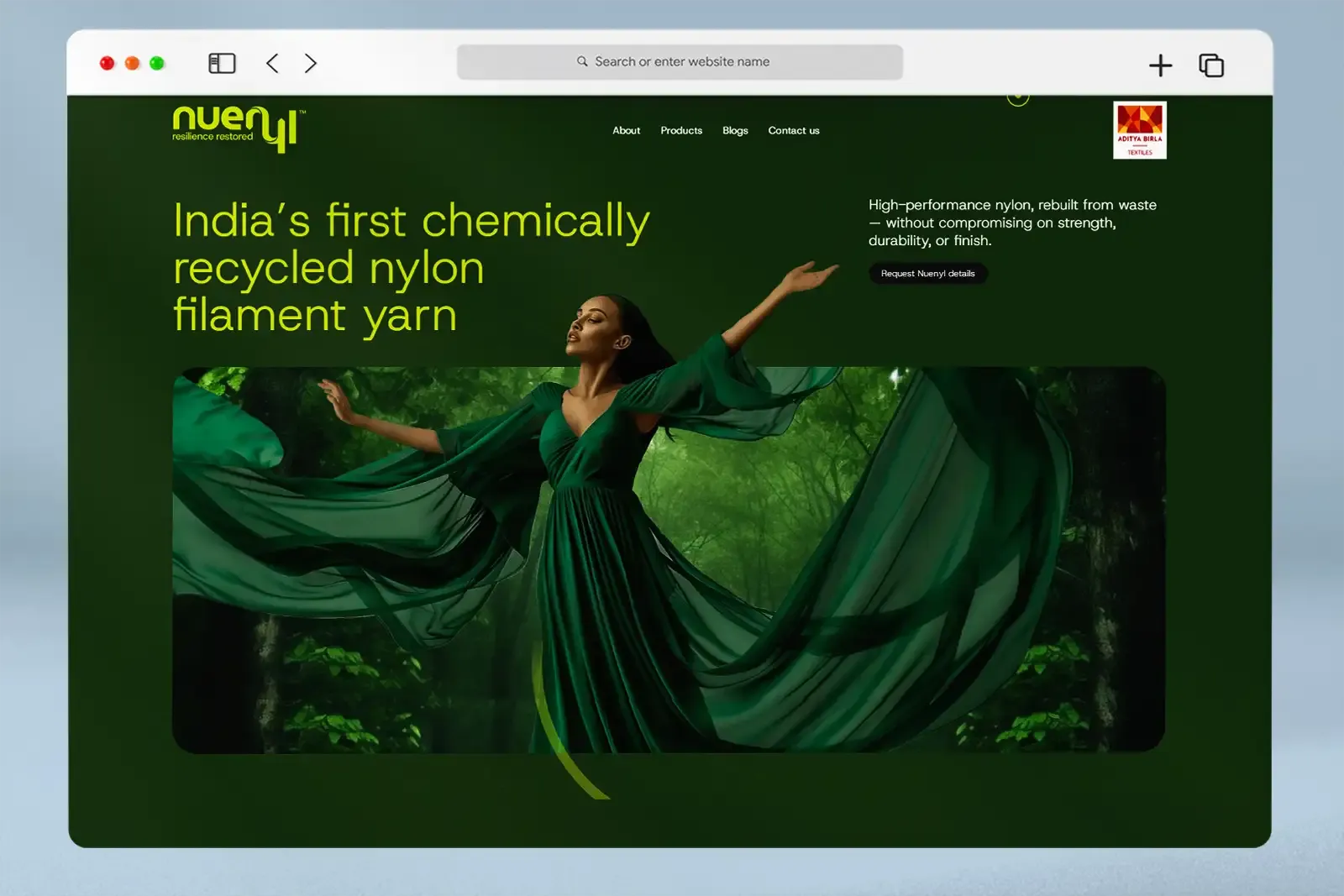Viewport: 1344px width, 896px height.
Task: Open a new tab with plus icon
Action: click(x=1160, y=65)
